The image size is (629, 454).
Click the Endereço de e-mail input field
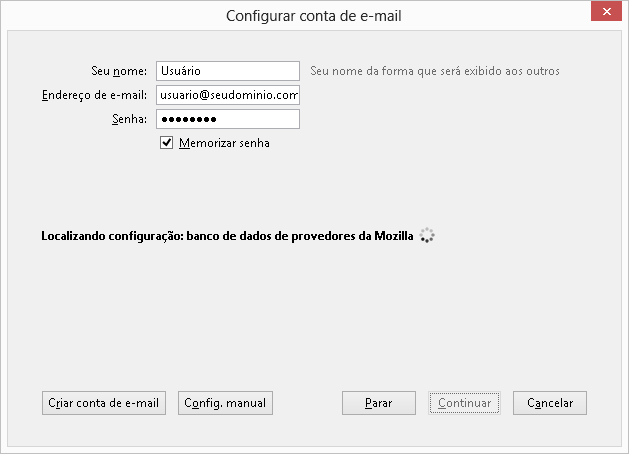point(228,95)
